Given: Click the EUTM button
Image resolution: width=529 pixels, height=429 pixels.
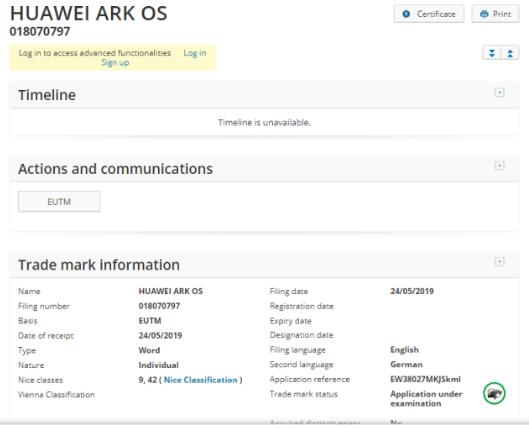Looking at the screenshot, I should point(59,202).
